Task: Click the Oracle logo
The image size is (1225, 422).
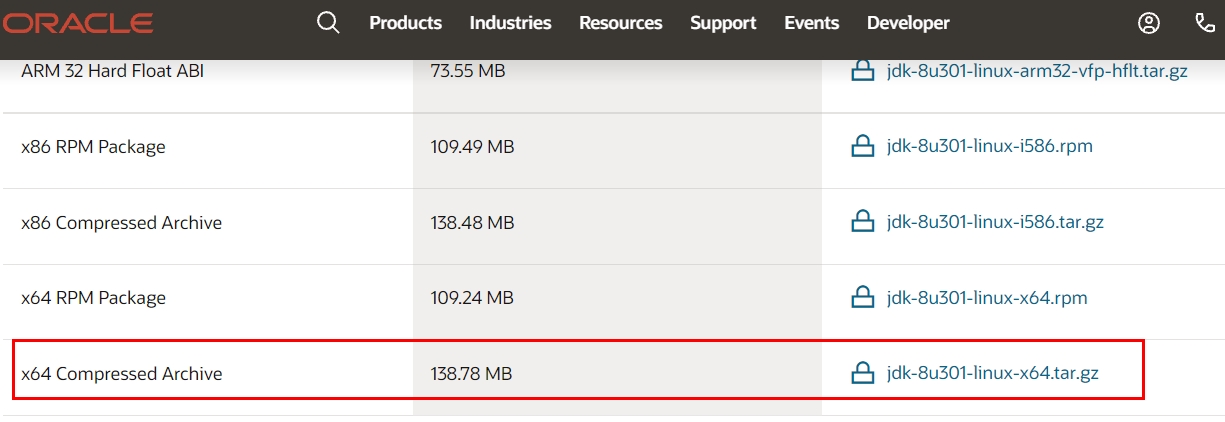Action: click(76, 23)
